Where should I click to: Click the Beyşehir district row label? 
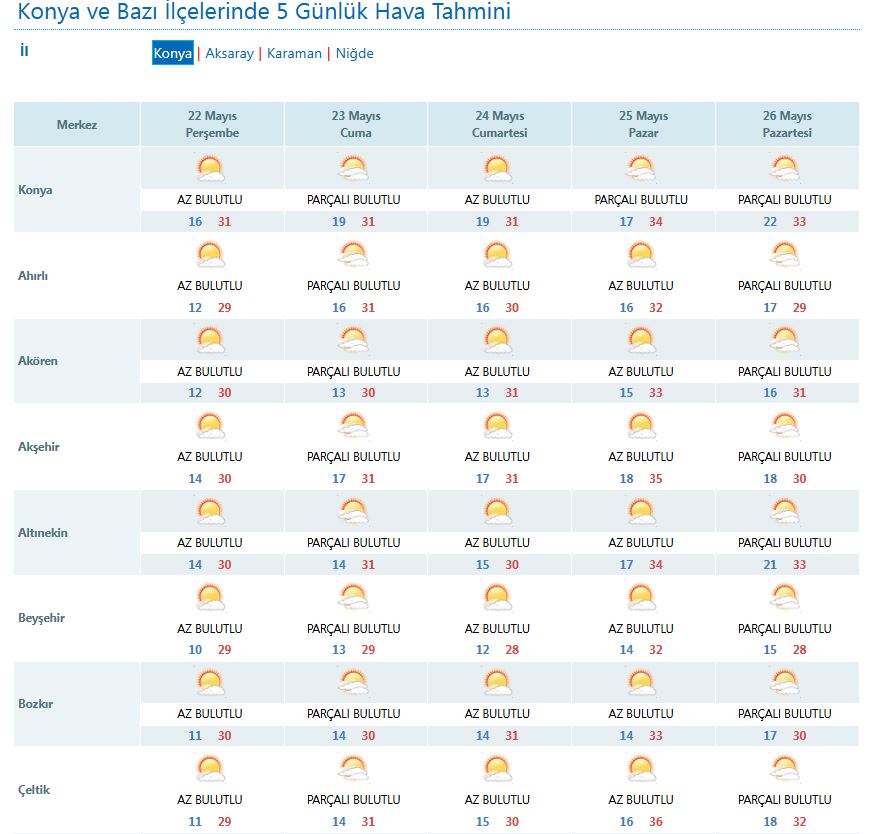click(41, 618)
